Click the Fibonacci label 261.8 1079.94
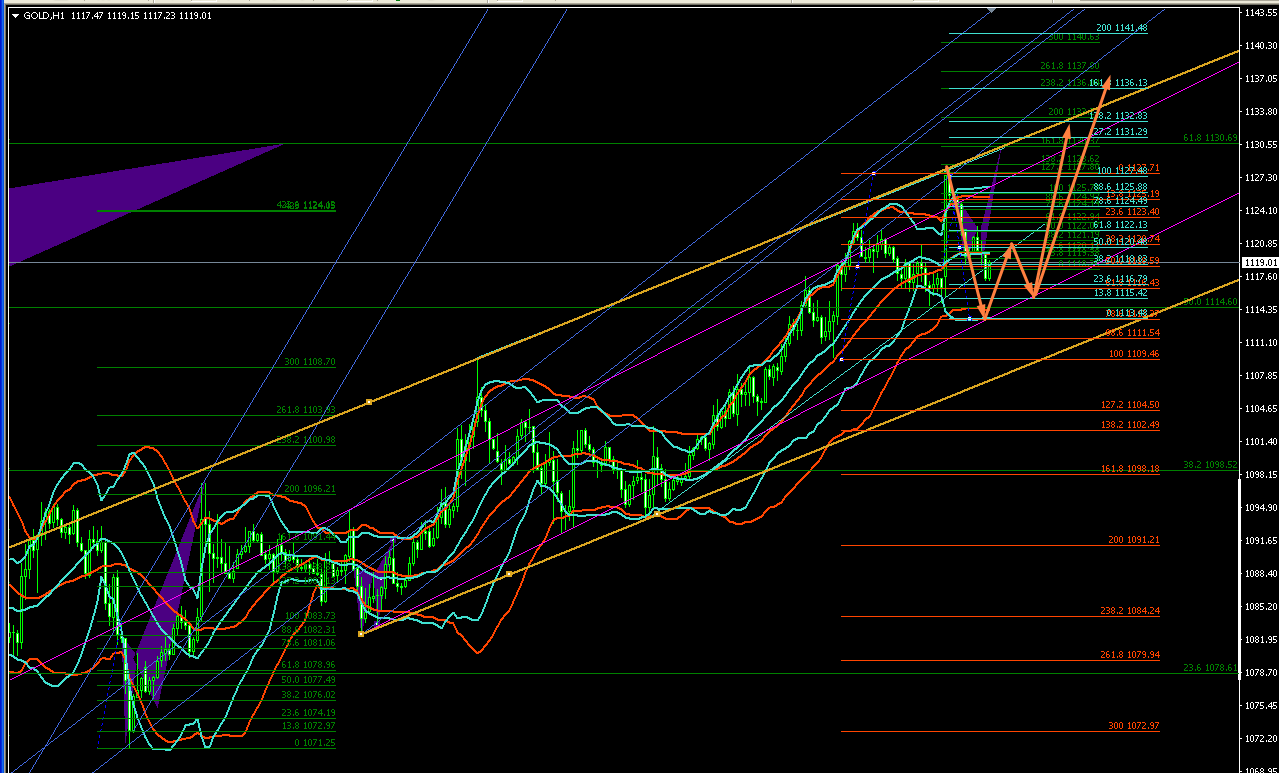Screen dimensions: 1279x773 (1130, 655)
